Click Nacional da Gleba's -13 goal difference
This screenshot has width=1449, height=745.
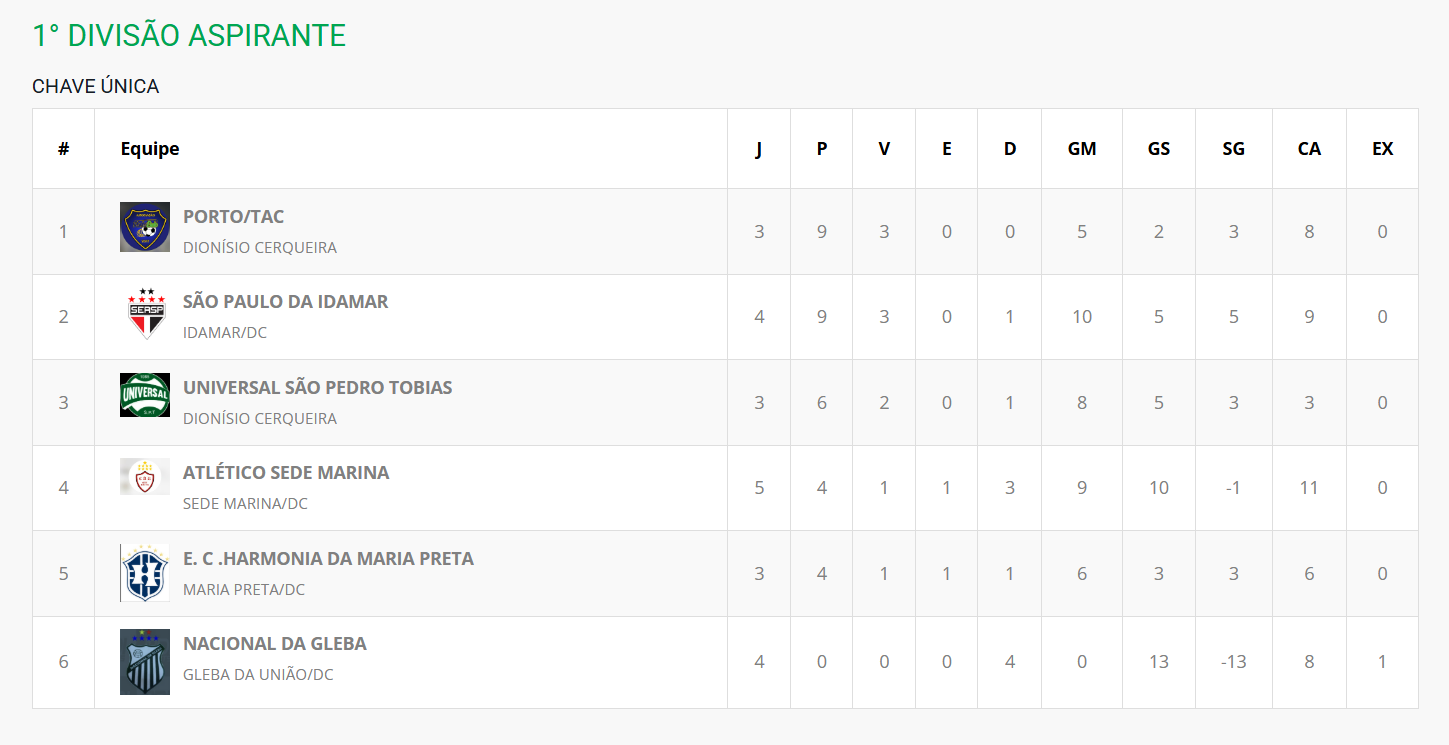click(x=1234, y=662)
